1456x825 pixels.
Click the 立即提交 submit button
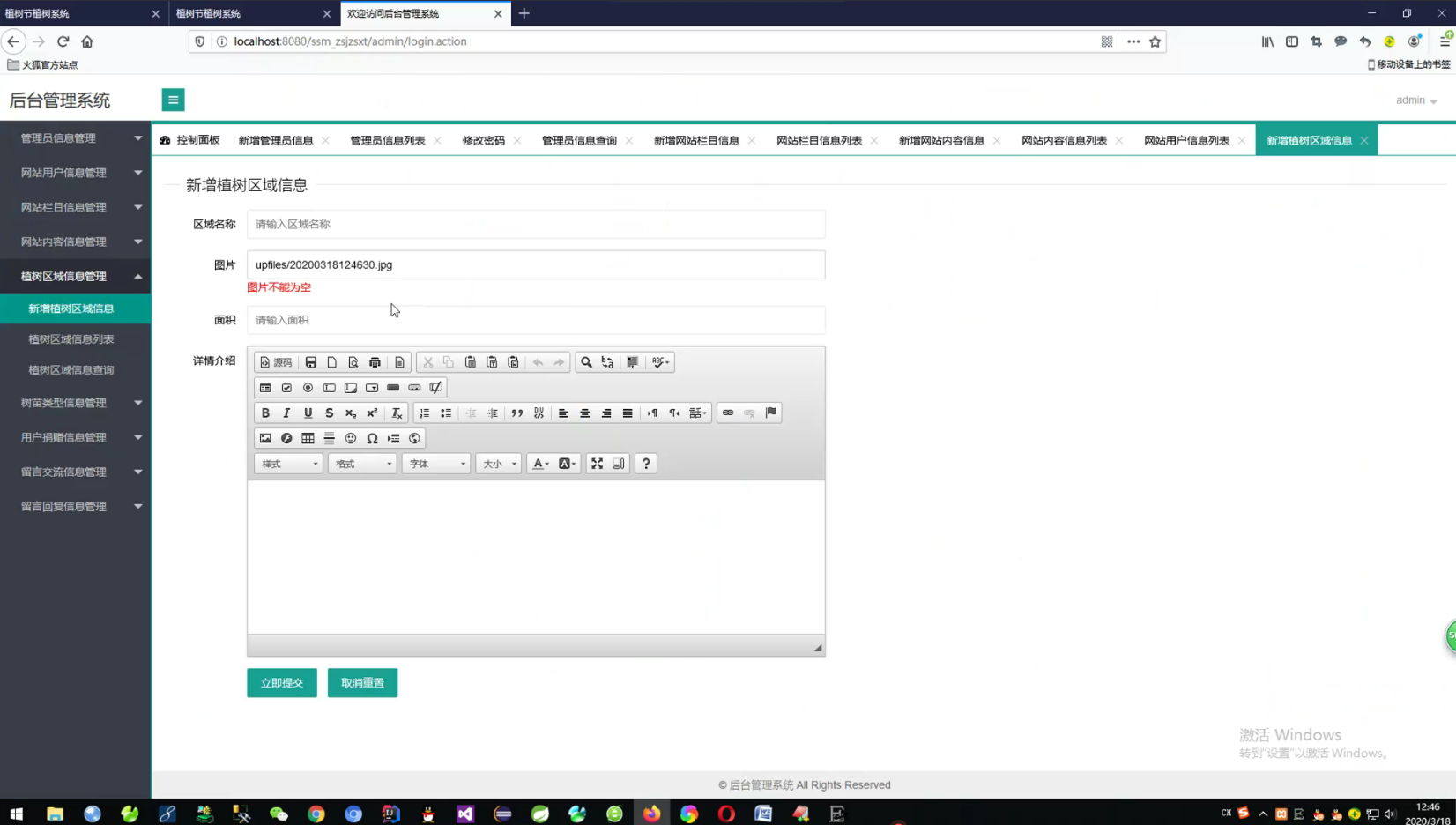pos(282,683)
